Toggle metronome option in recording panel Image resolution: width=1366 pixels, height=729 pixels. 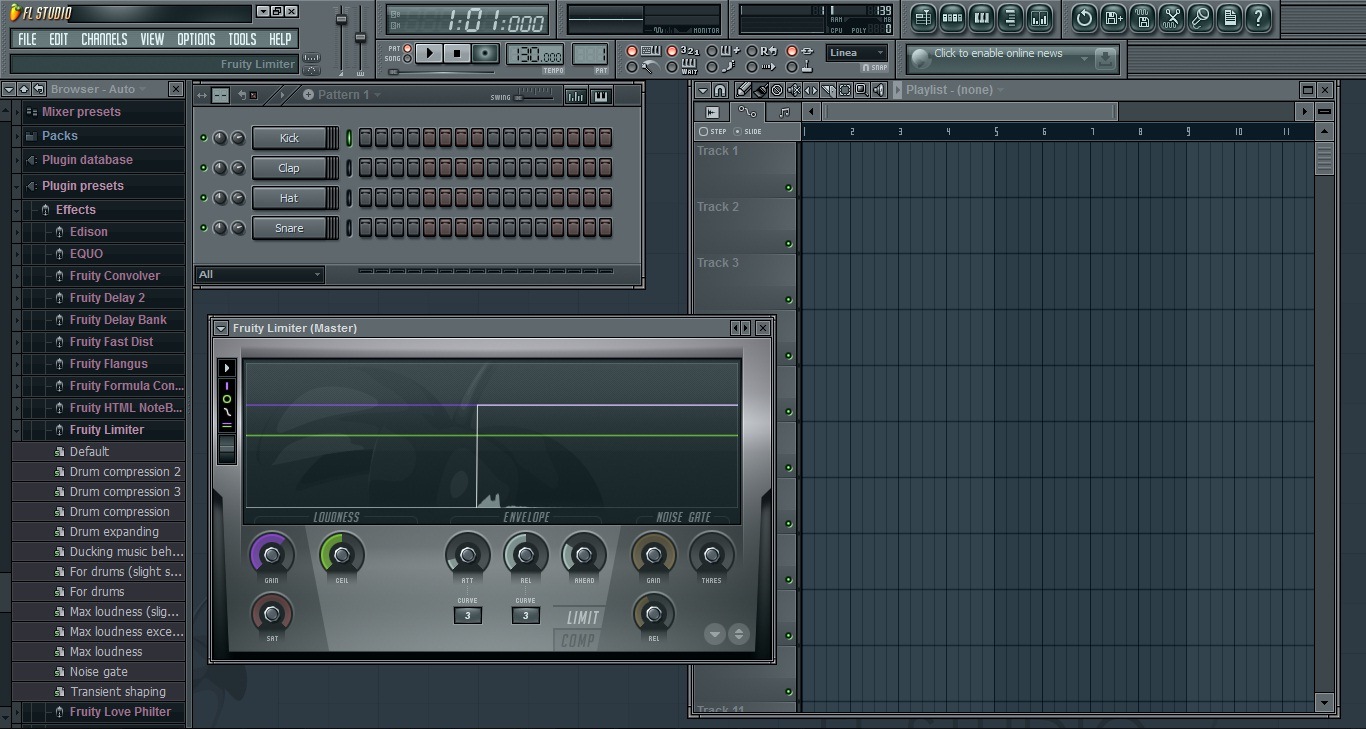[632, 67]
